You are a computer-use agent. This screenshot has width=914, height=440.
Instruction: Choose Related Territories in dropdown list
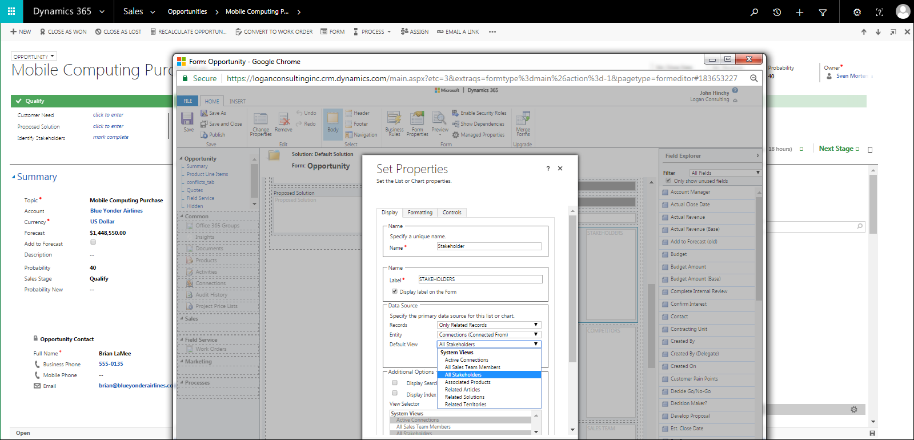465,404
